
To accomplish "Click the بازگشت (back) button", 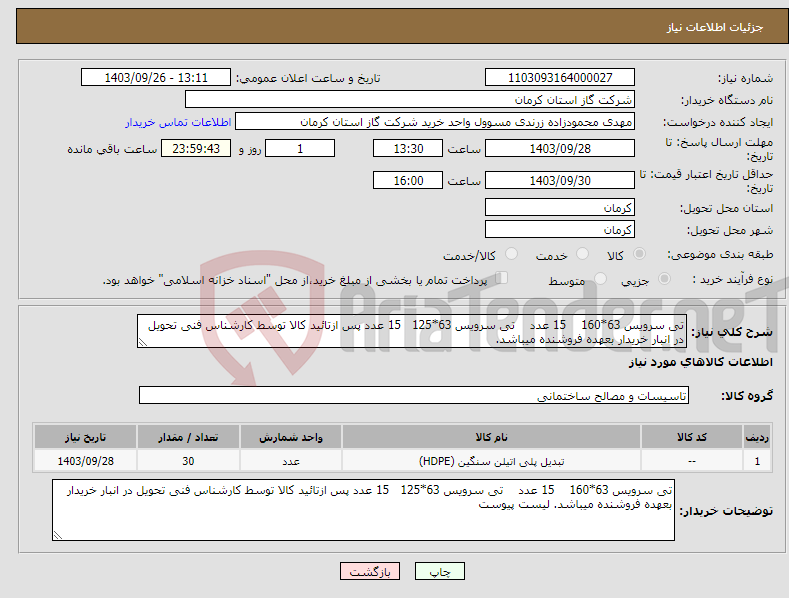I will (370, 571).
